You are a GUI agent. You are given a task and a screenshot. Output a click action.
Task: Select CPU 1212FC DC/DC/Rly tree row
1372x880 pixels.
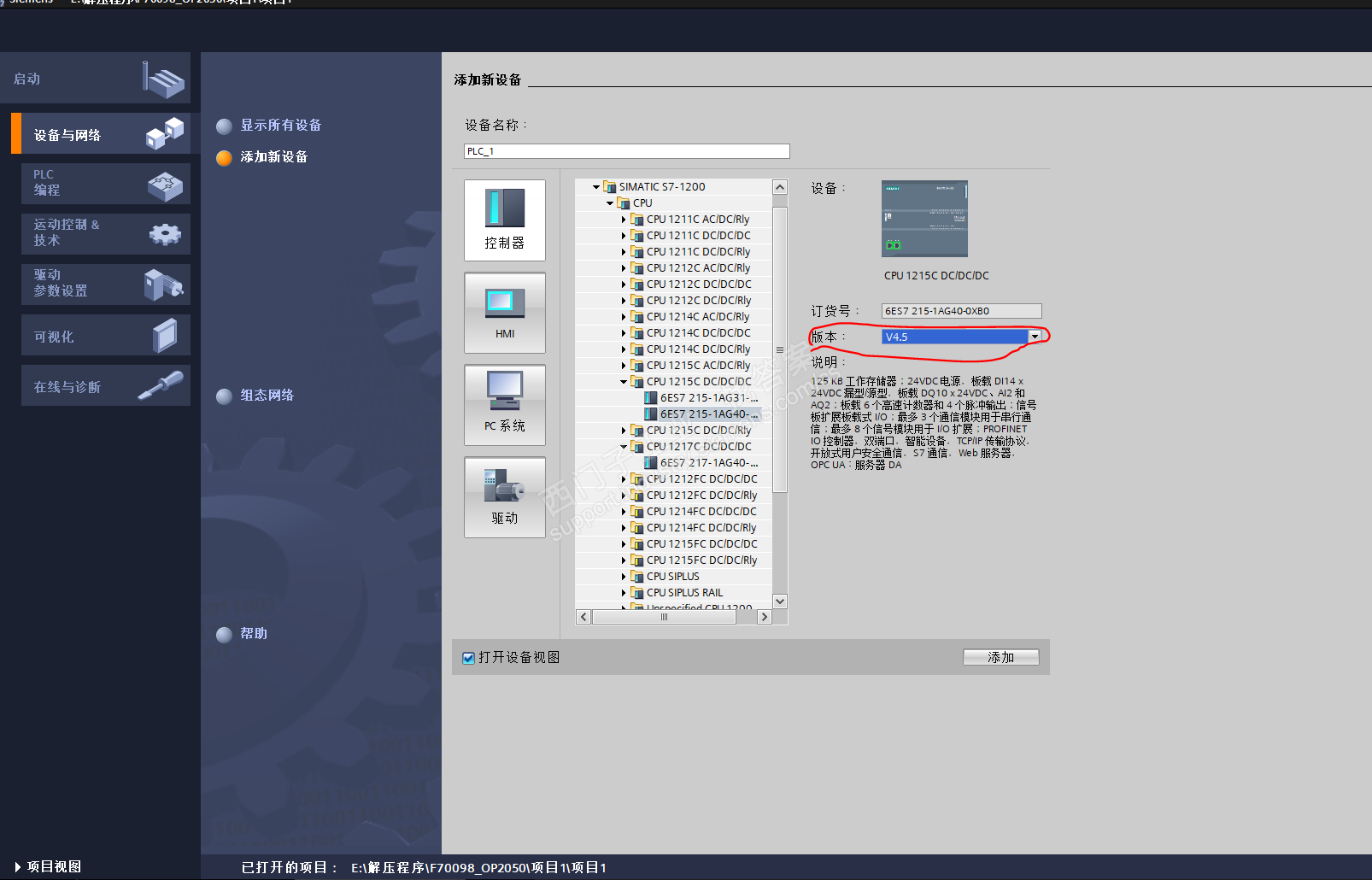(674, 495)
